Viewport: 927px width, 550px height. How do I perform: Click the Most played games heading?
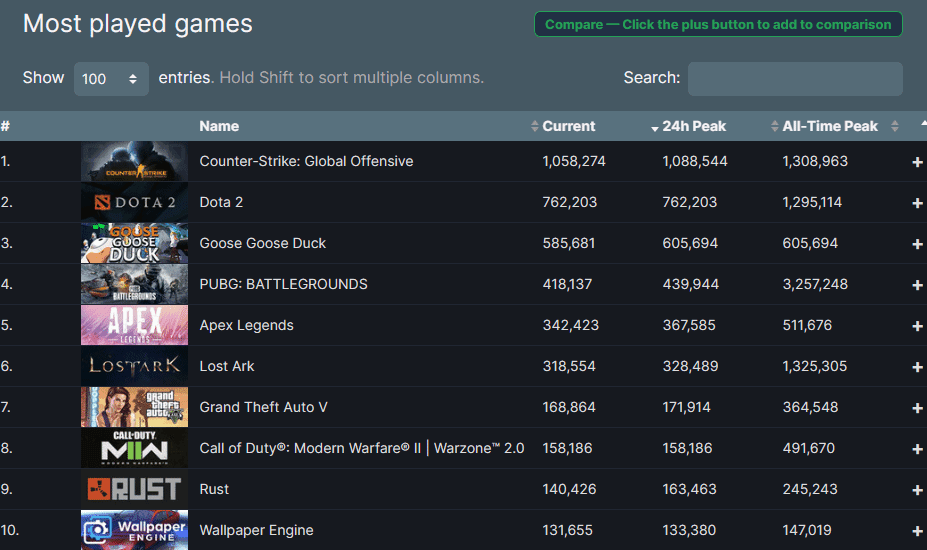138,24
